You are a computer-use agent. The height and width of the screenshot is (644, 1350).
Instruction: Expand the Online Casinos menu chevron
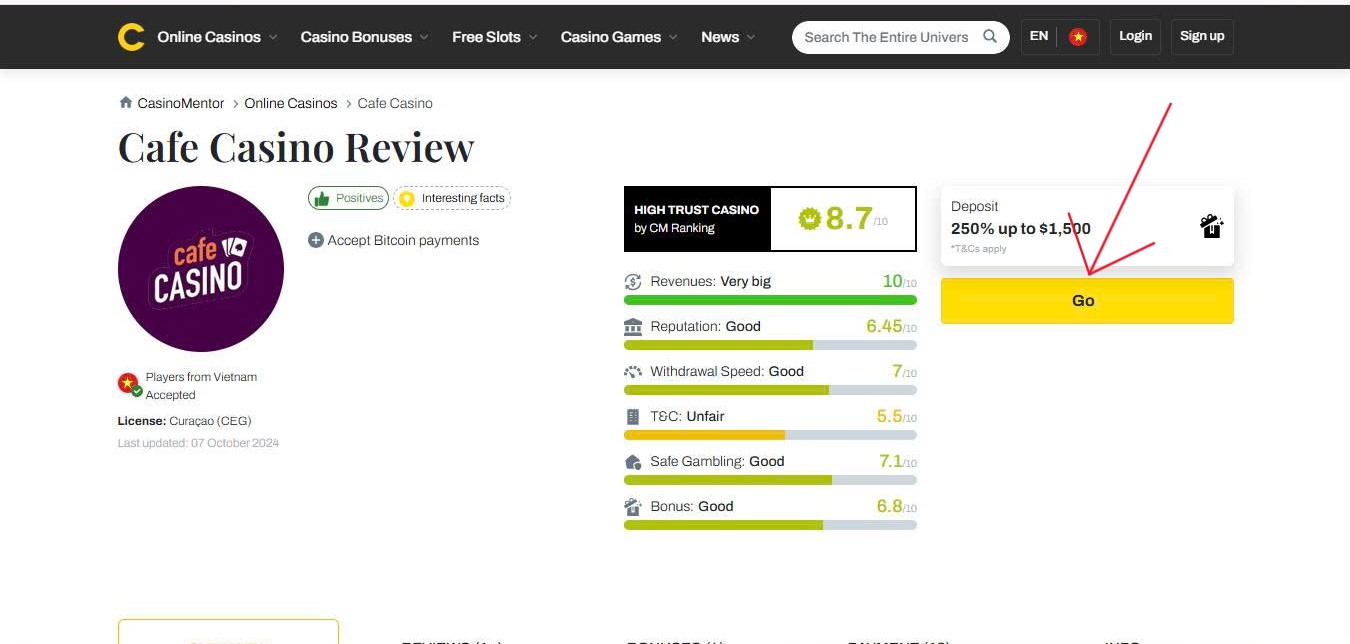coord(273,37)
